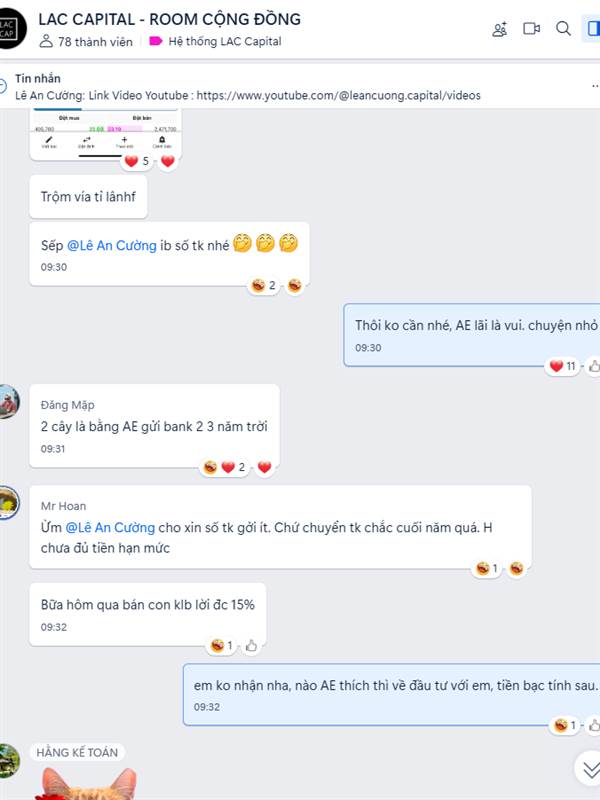This screenshot has height=800, width=600.
Task: Click thumbs-up on "em ko nhận nha" message
Action: click(x=594, y=725)
